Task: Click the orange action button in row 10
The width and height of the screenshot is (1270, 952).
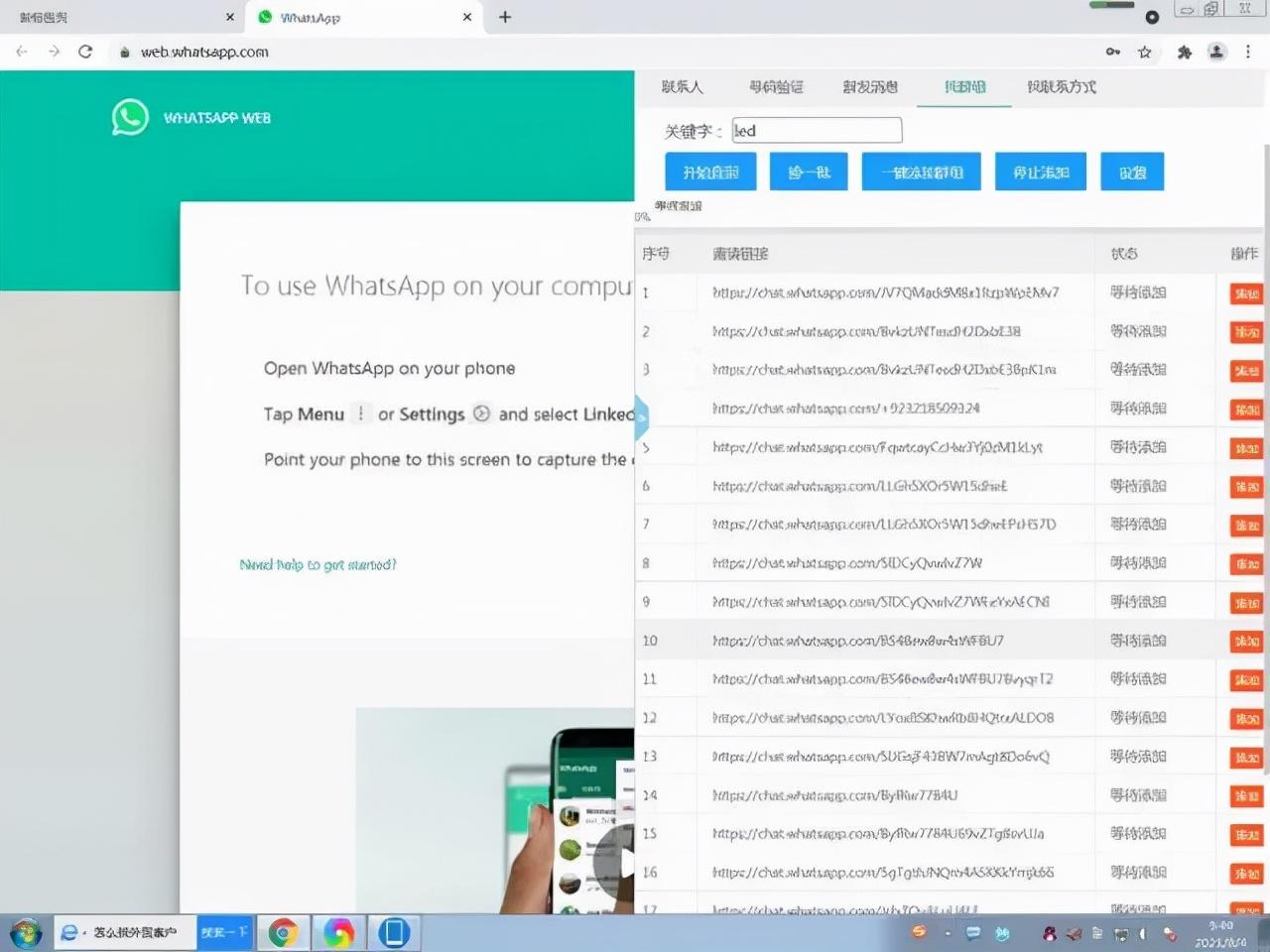Action: pyautogui.click(x=1245, y=642)
